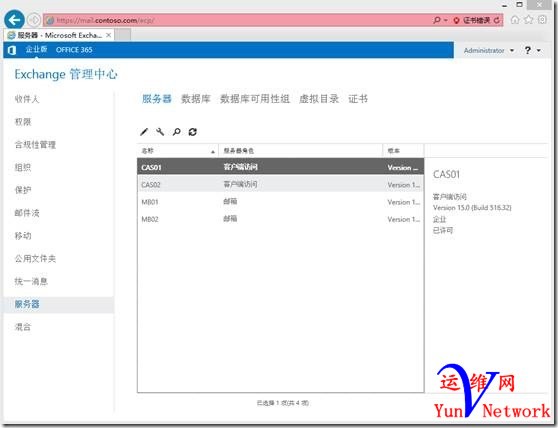Click the browser forward arrow button
Image resolution: width=558 pixels, height=428 pixels.
(34, 20)
